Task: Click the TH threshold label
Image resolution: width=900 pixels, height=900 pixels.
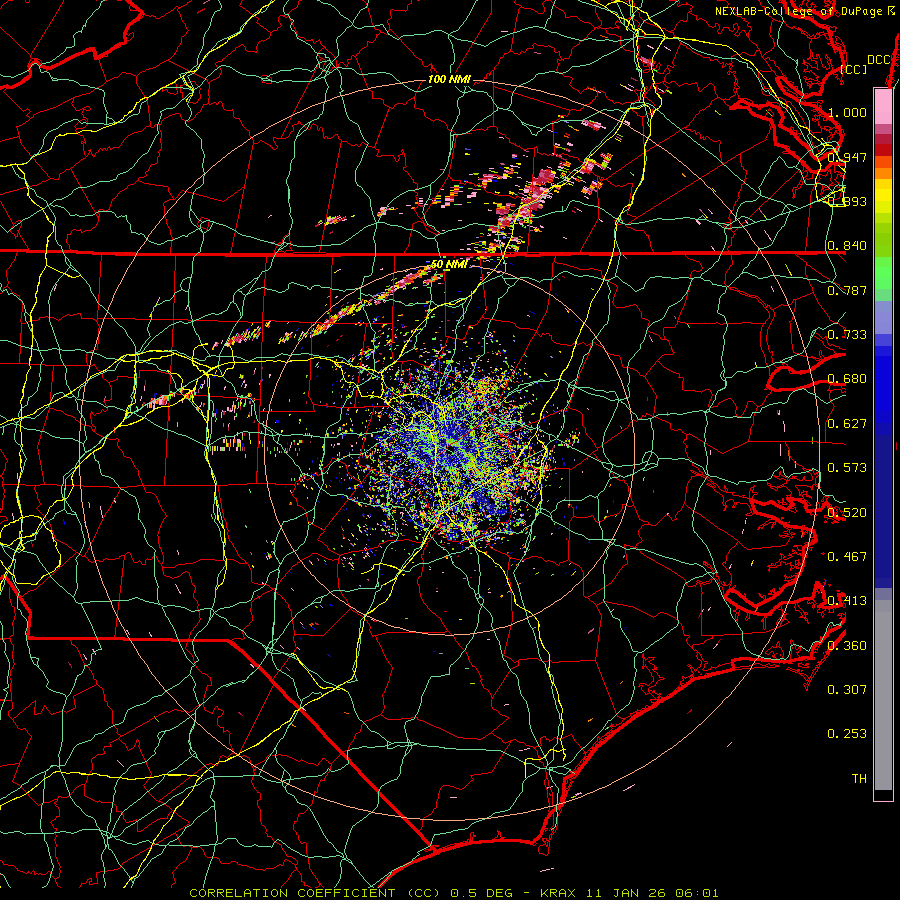Action: tap(859, 779)
